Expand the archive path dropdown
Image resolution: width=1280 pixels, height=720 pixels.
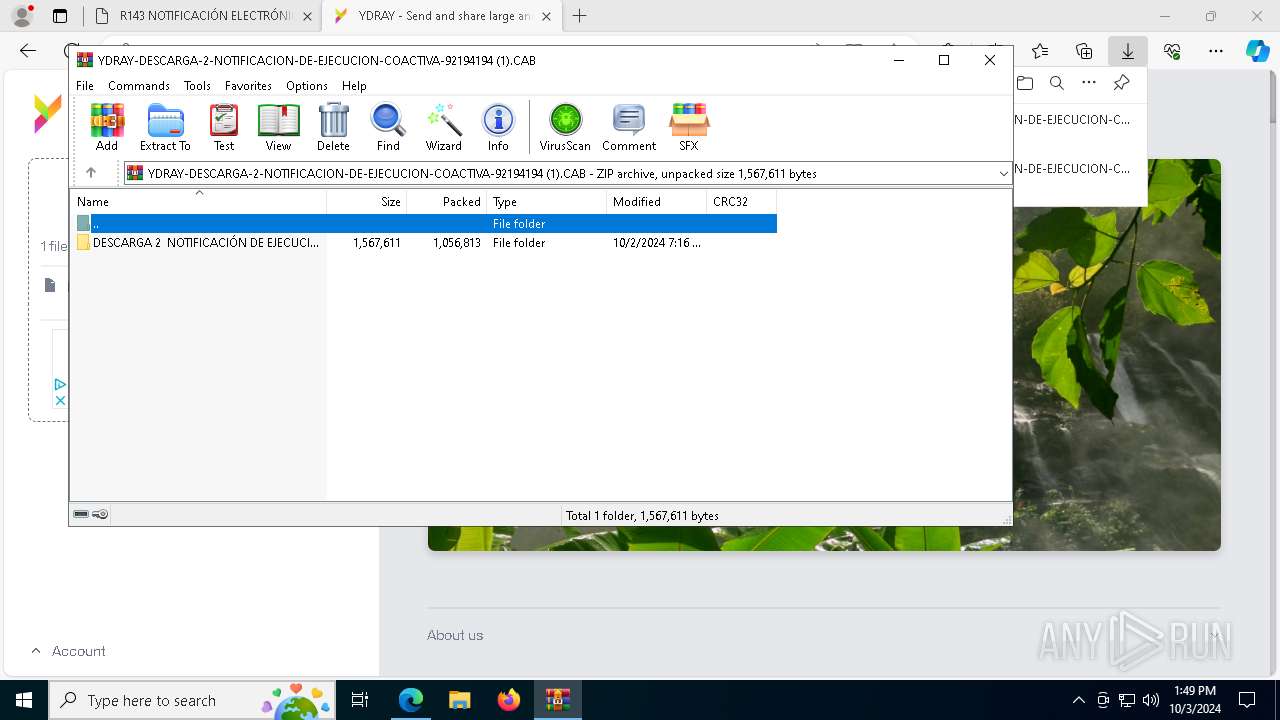pos(1003,174)
